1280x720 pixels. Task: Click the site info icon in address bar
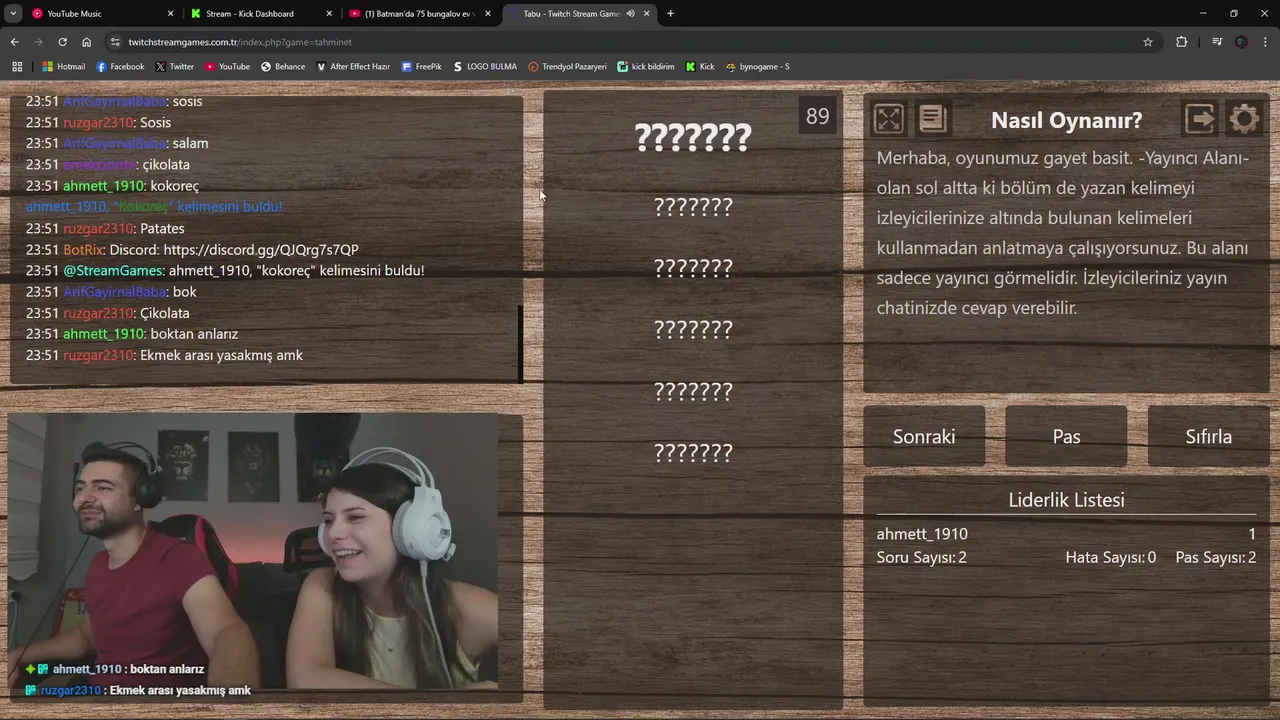tap(116, 42)
